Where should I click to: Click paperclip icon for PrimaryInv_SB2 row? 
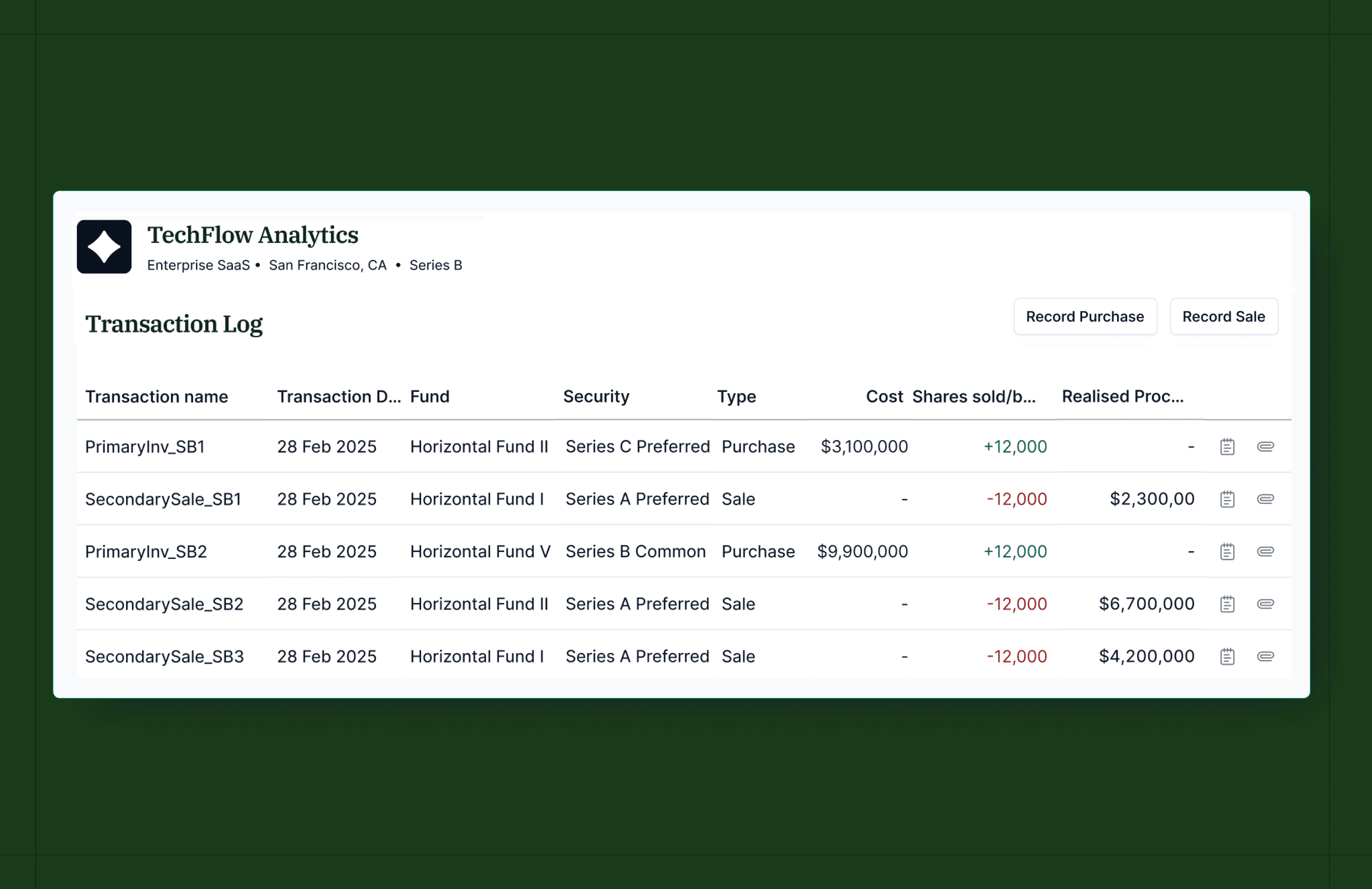[1265, 552]
